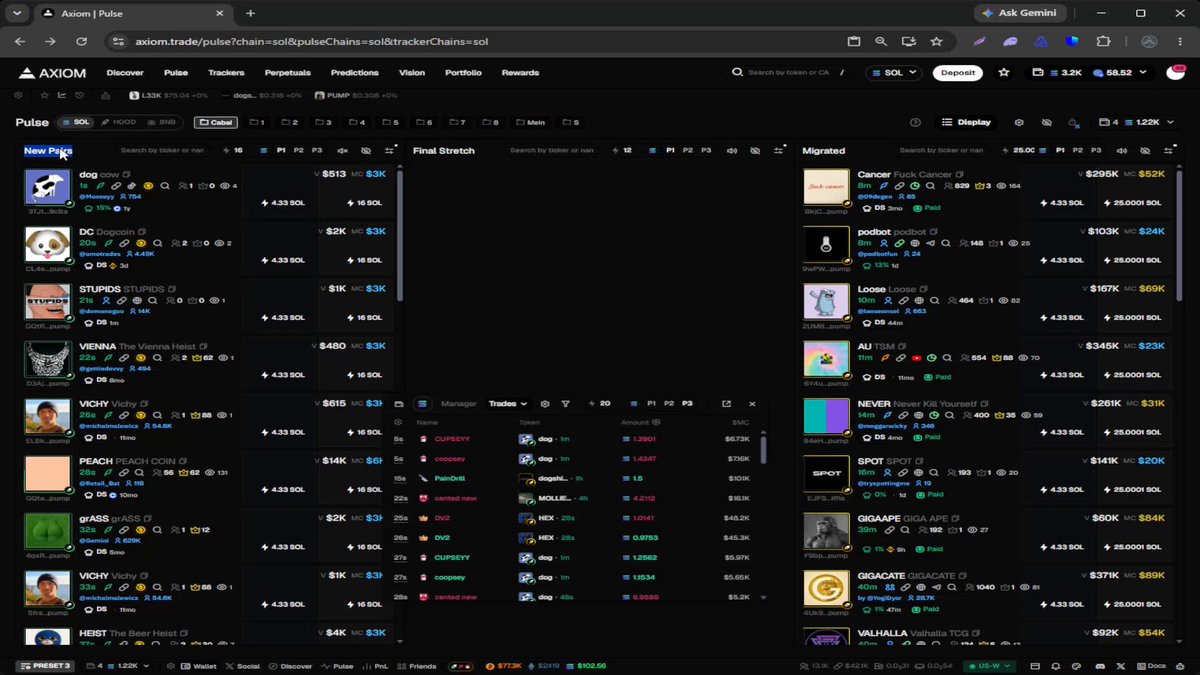
Task: Toggle hidden tokens in New Pairs column
Action: pyautogui.click(x=366, y=150)
